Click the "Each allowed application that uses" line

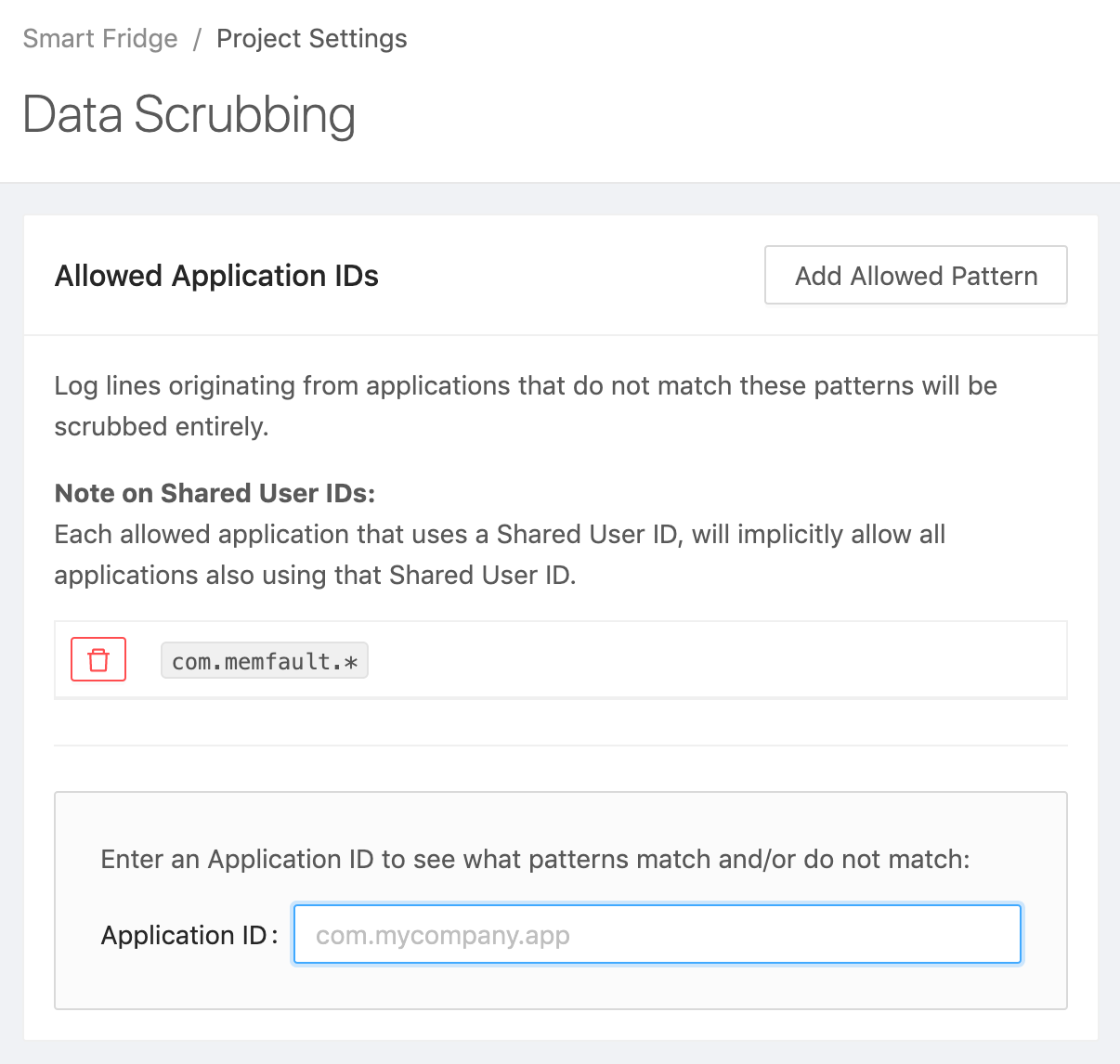(500, 535)
